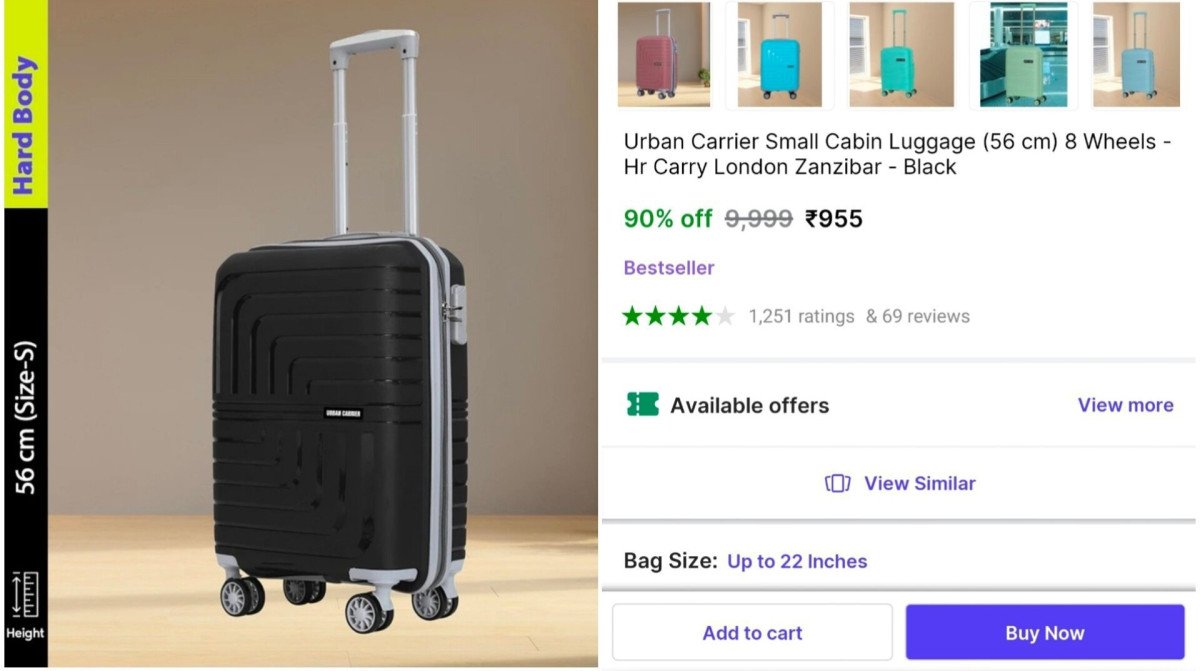Click the Bestseller tag
1200x671 pixels.
click(669, 268)
